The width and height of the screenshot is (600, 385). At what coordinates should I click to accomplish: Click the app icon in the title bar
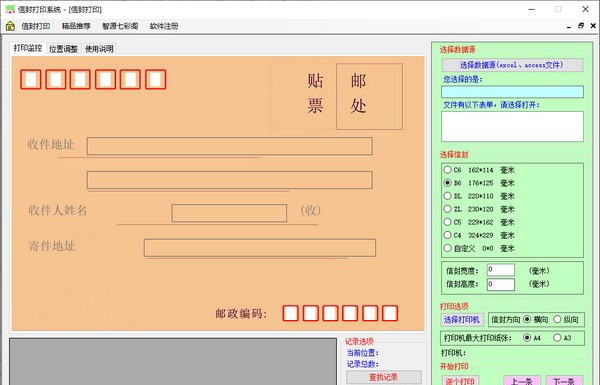(x=10, y=9)
